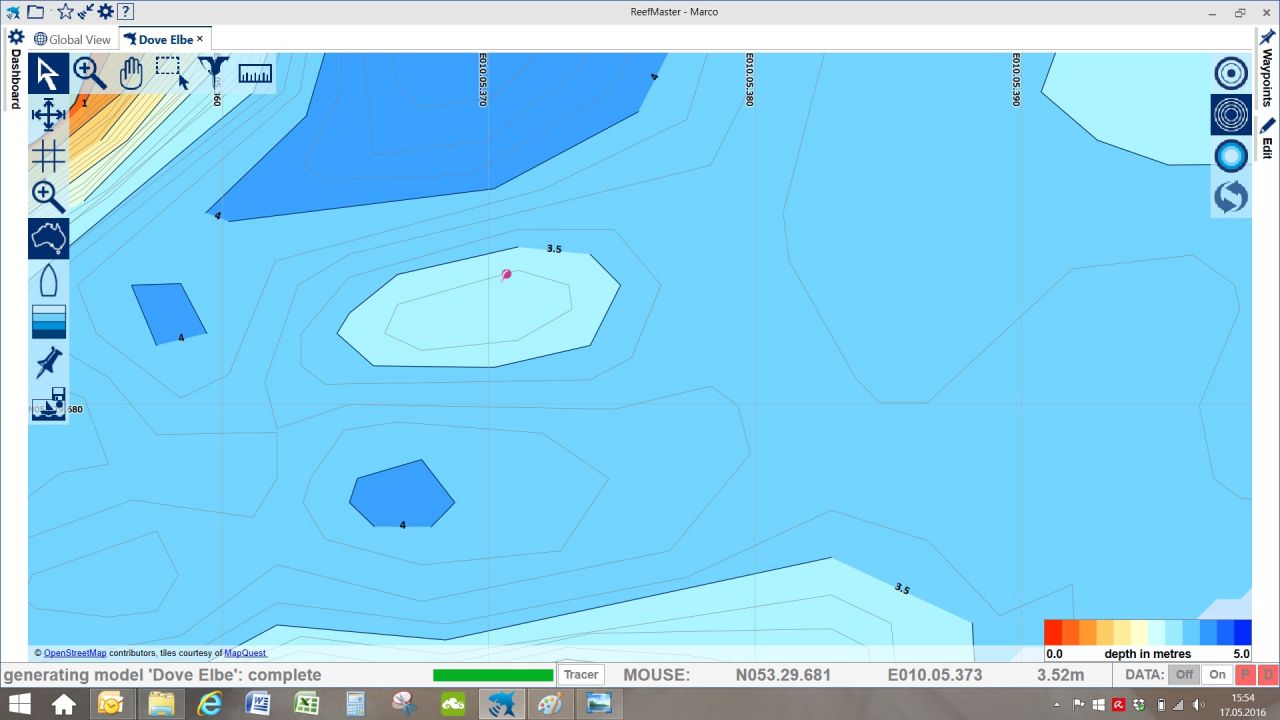This screenshot has width=1280, height=720.
Task: Click the fit-to-extent arrows icon
Action: pos(48,115)
